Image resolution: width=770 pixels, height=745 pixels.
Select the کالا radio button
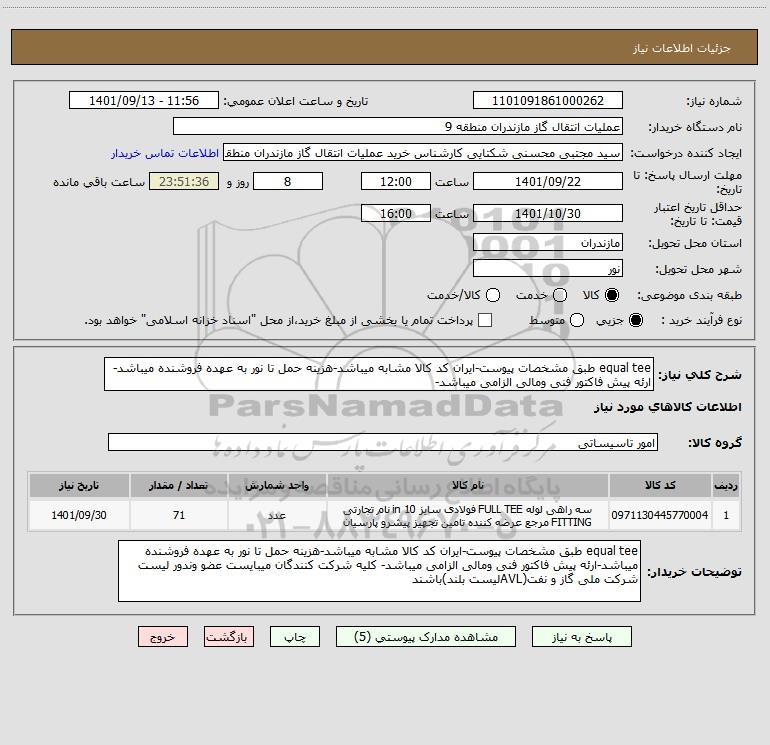(x=612, y=295)
